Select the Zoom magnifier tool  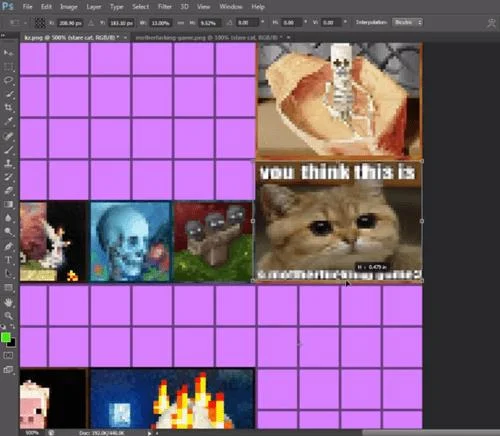click(x=8, y=316)
